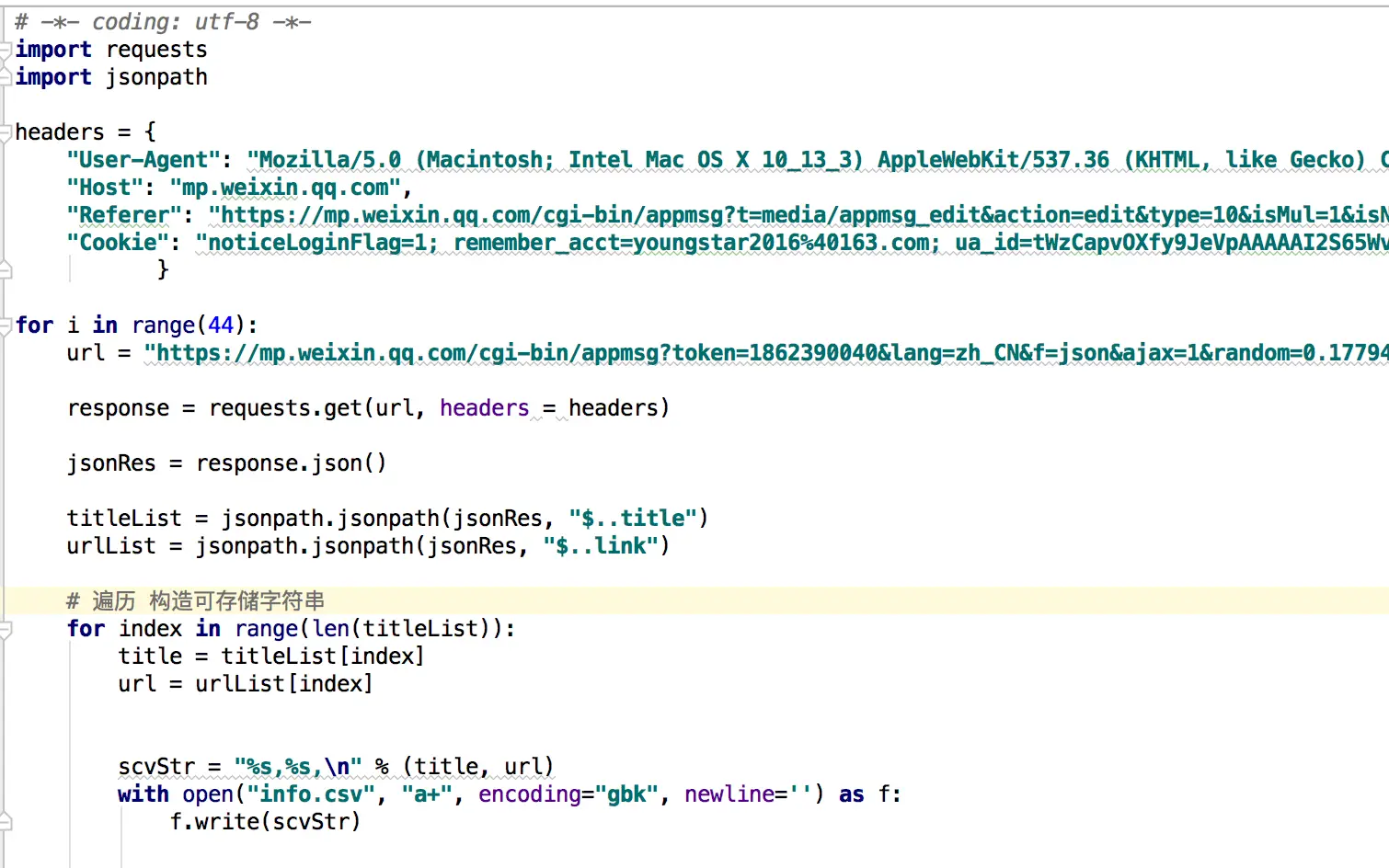Viewport: 1389px width, 868px height.
Task: Click the "with" keyword
Action: 143,794
